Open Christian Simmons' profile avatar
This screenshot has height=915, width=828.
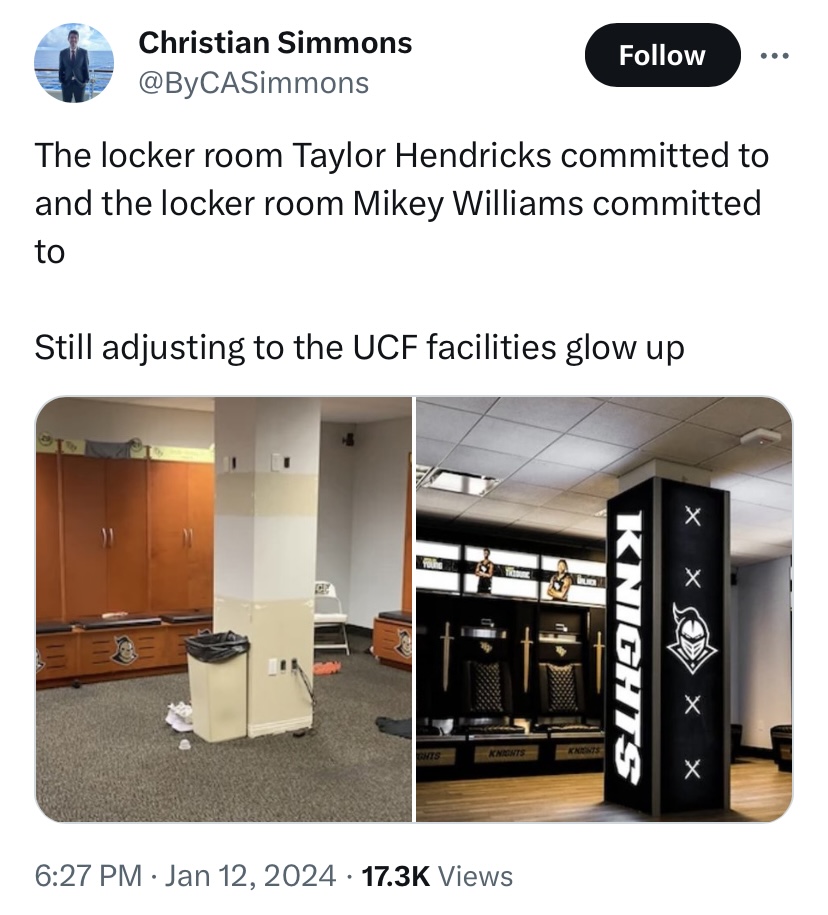74,62
